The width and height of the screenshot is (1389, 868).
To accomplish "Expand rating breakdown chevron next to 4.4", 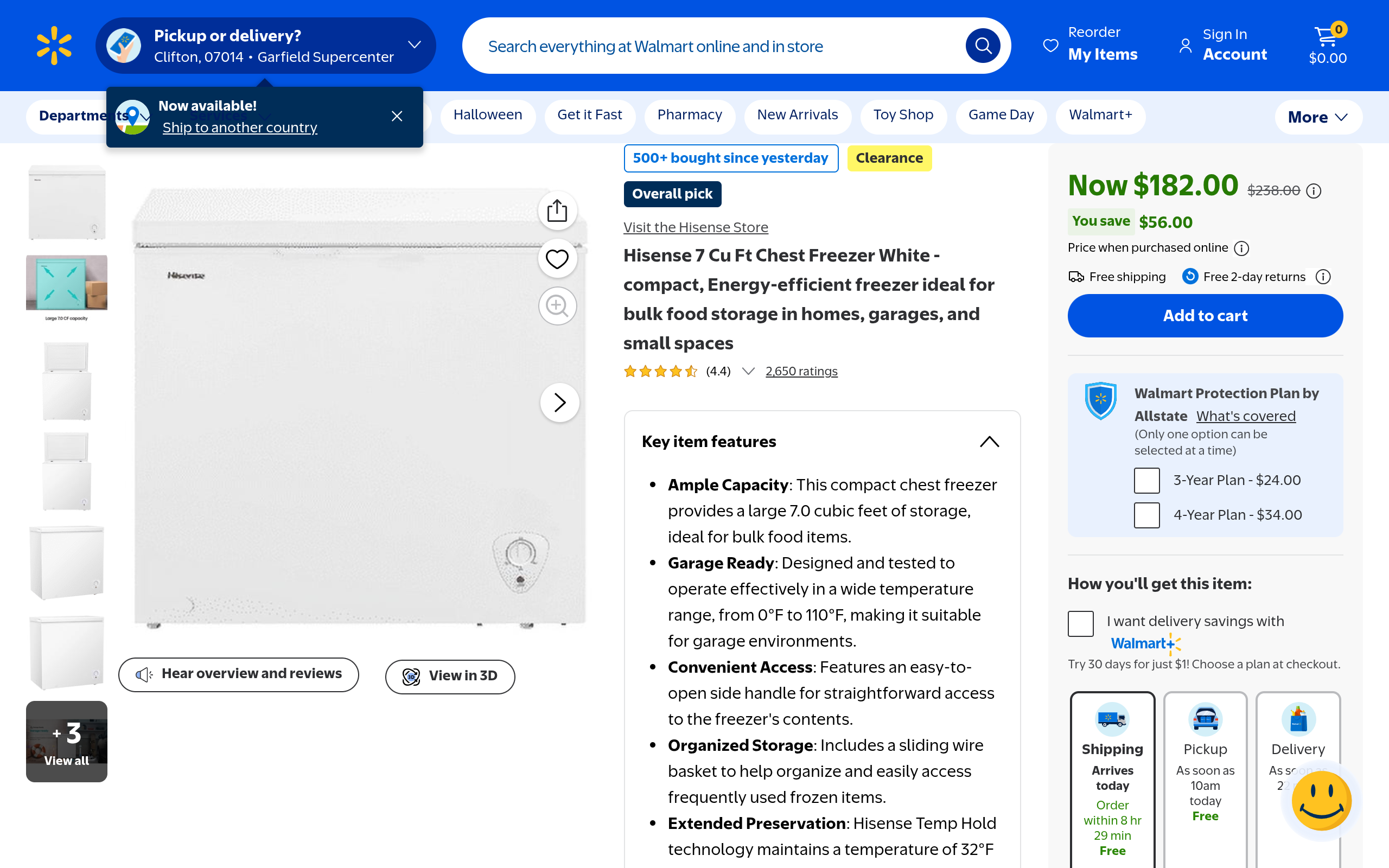I will (x=748, y=372).
